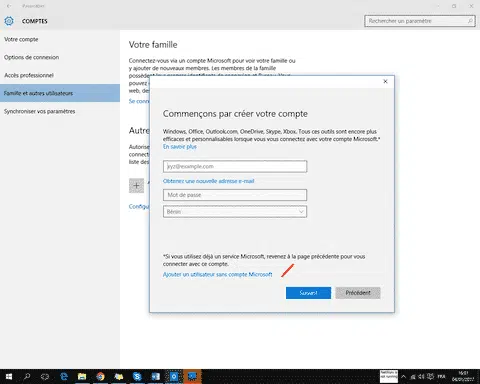Open Word from the taskbar

point(155,377)
